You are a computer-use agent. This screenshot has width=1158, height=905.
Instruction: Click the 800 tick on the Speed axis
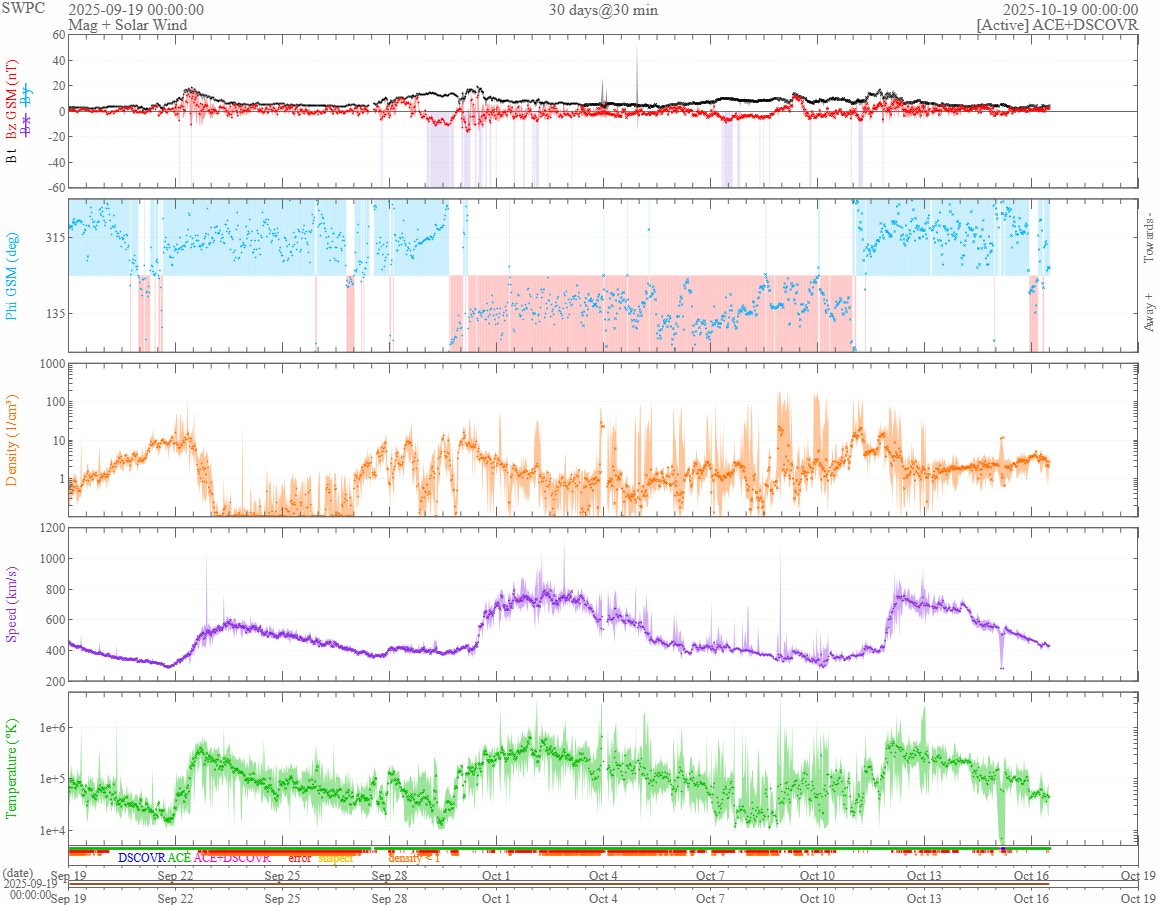tap(55, 590)
